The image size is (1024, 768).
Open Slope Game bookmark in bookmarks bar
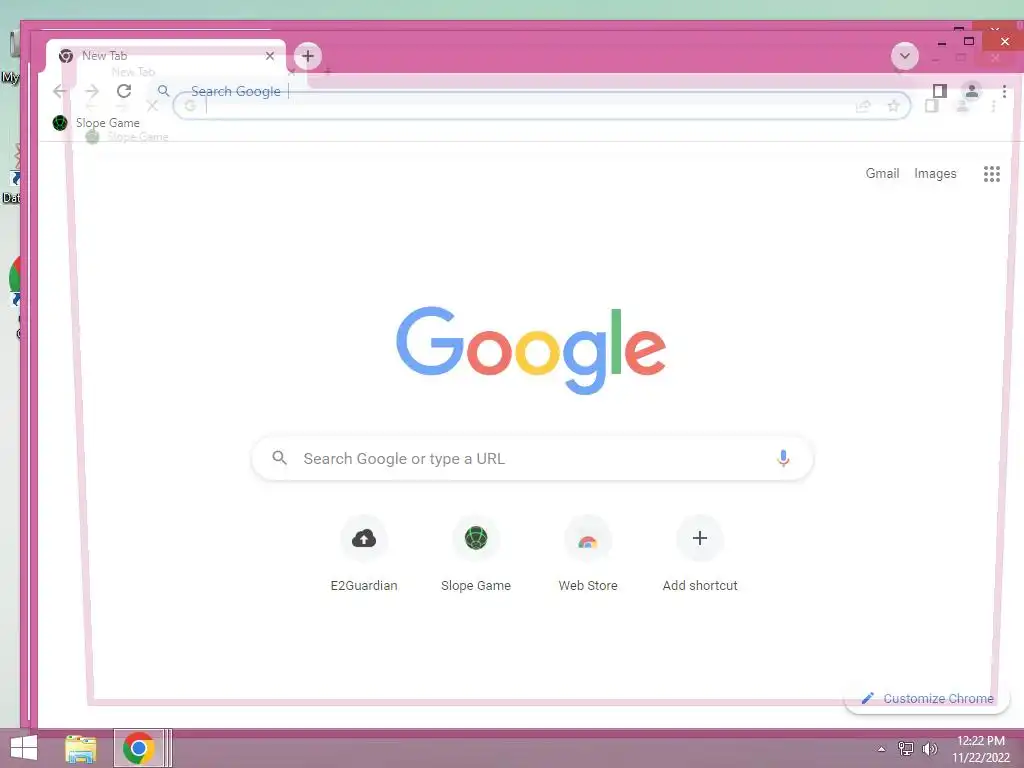pos(96,123)
